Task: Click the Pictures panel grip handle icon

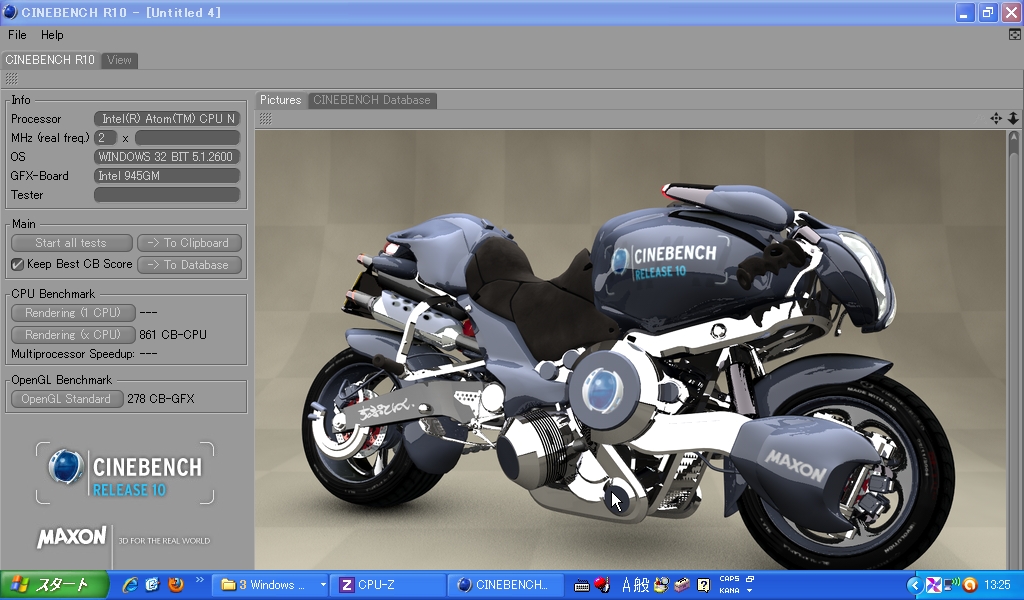Action: coord(265,119)
